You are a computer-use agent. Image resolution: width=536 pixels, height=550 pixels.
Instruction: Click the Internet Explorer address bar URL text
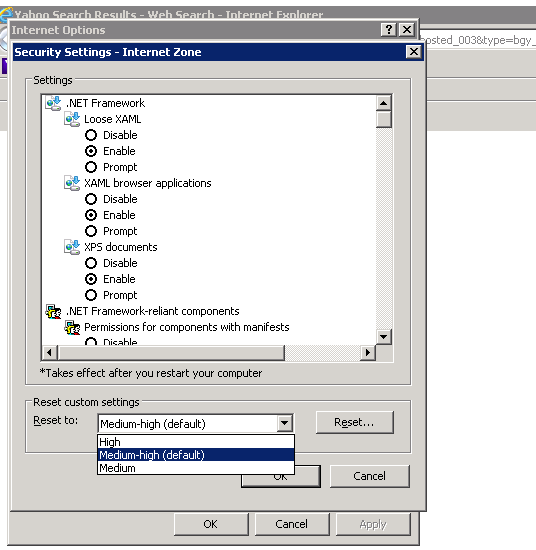tap(479, 40)
